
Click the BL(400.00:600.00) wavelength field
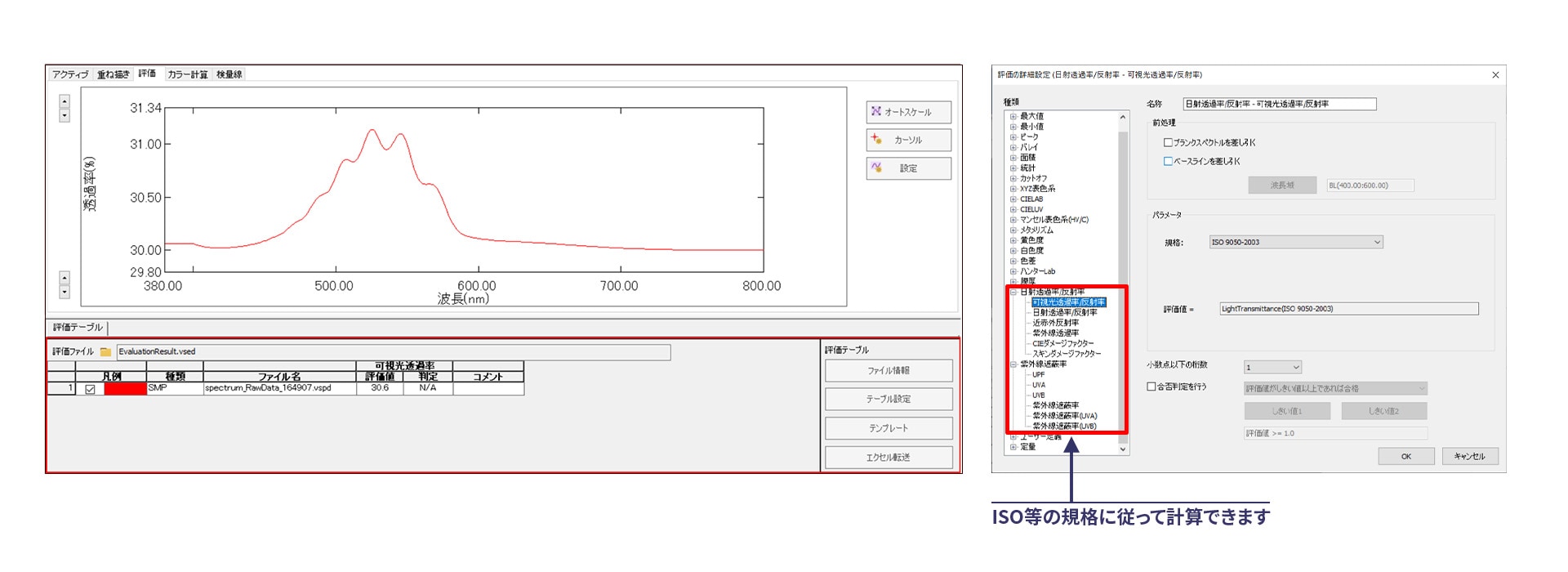(x=1370, y=185)
